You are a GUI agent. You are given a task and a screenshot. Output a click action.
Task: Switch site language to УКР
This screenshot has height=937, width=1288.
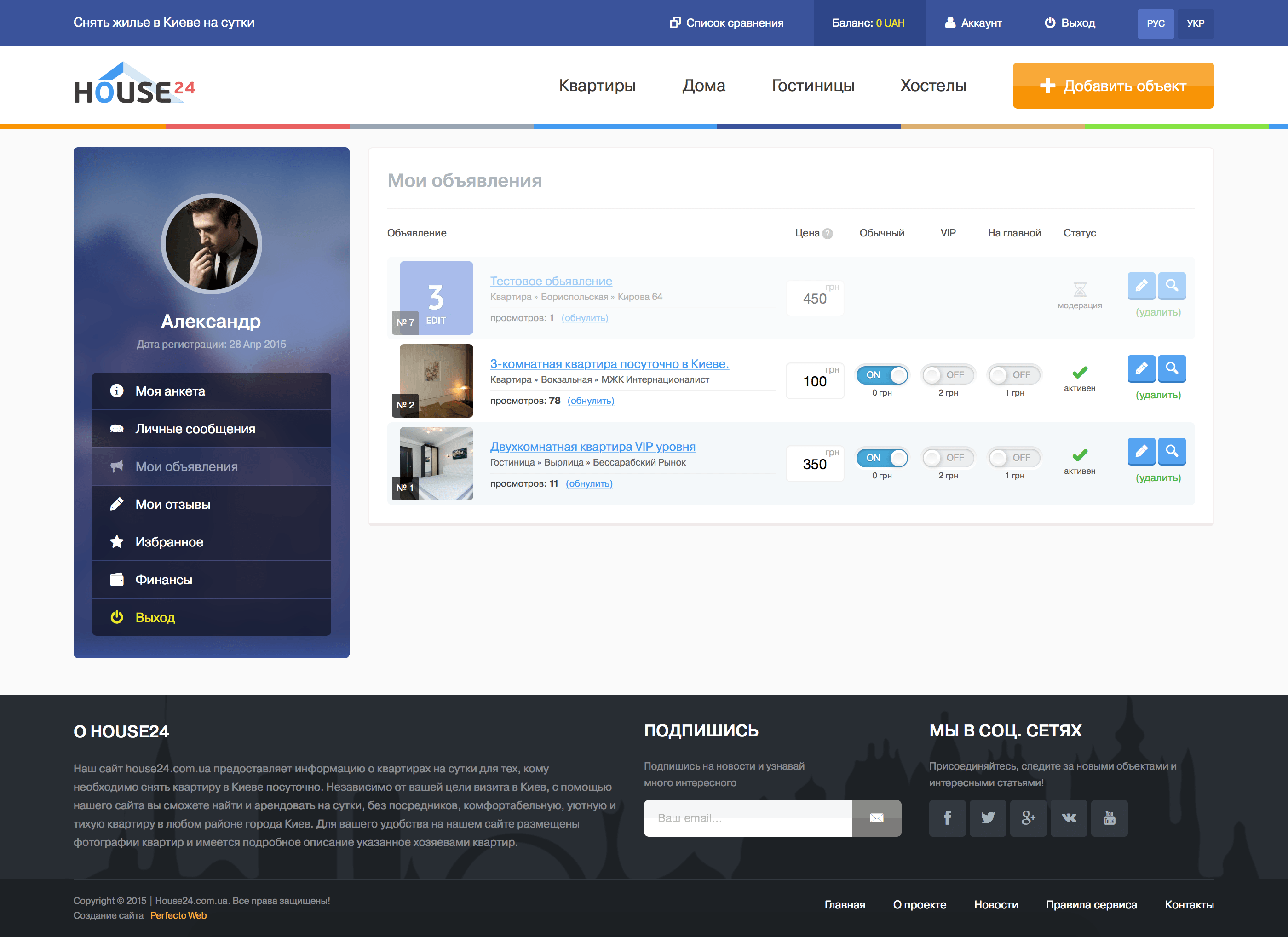click(1196, 23)
